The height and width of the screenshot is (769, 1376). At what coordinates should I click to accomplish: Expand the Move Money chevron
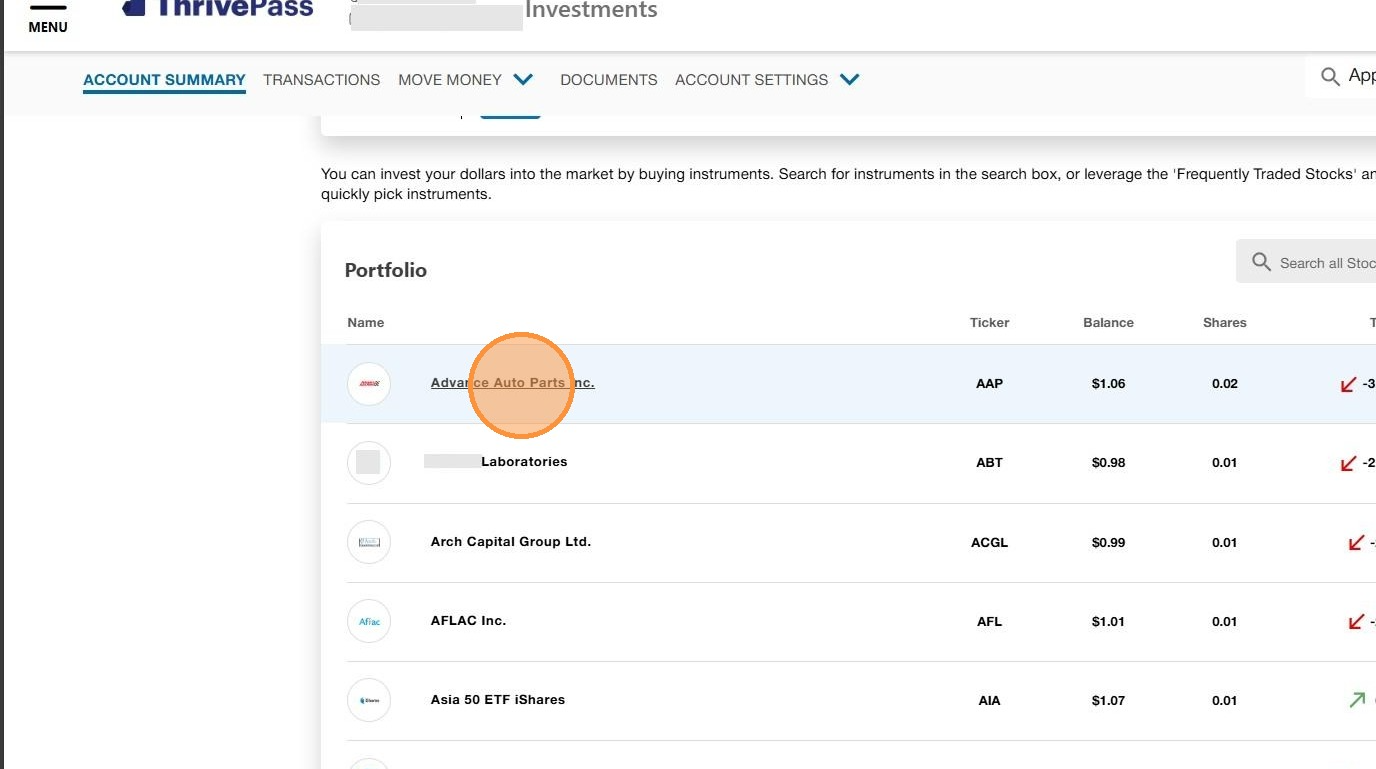tap(523, 79)
